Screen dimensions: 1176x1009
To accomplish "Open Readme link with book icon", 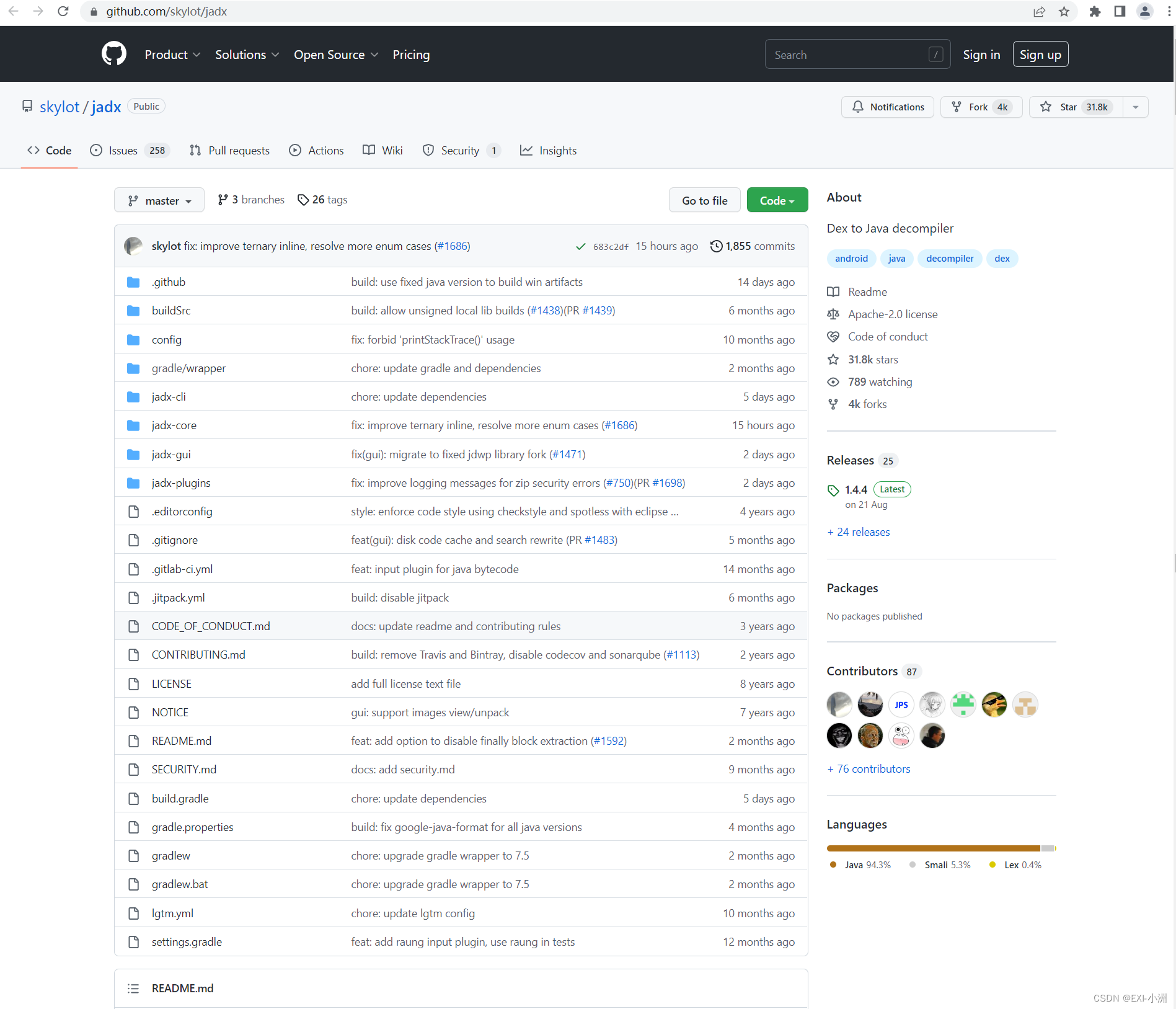I will (833, 292).
